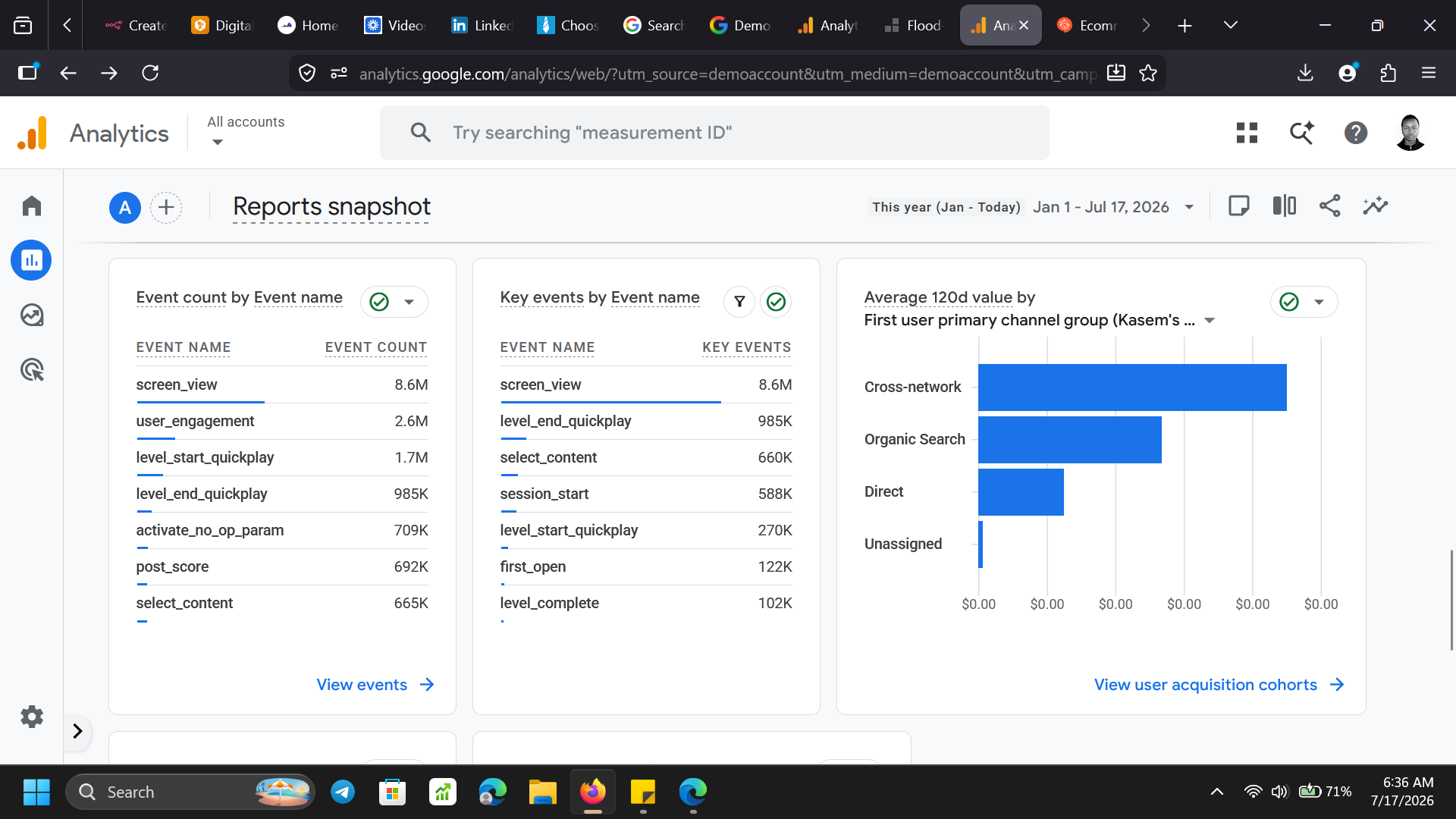Open the Edit comparisons icon
Viewport: 1456px width, 819px height.
click(1284, 206)
